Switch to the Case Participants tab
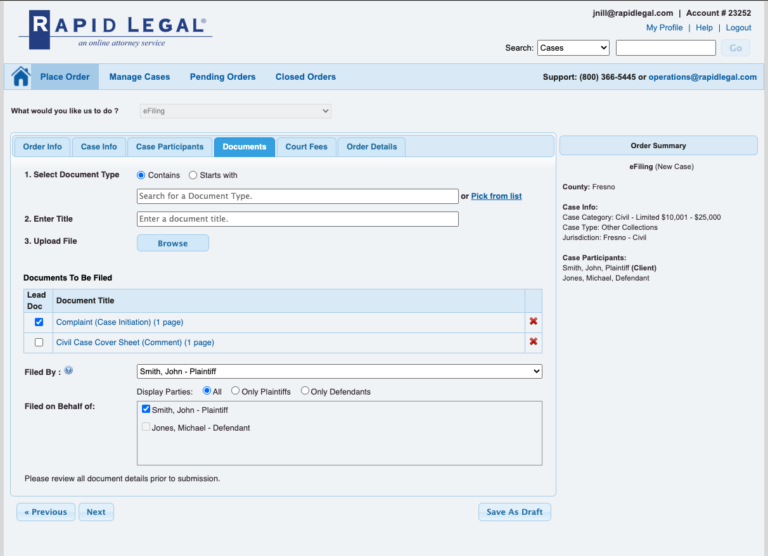 [169, 147]
